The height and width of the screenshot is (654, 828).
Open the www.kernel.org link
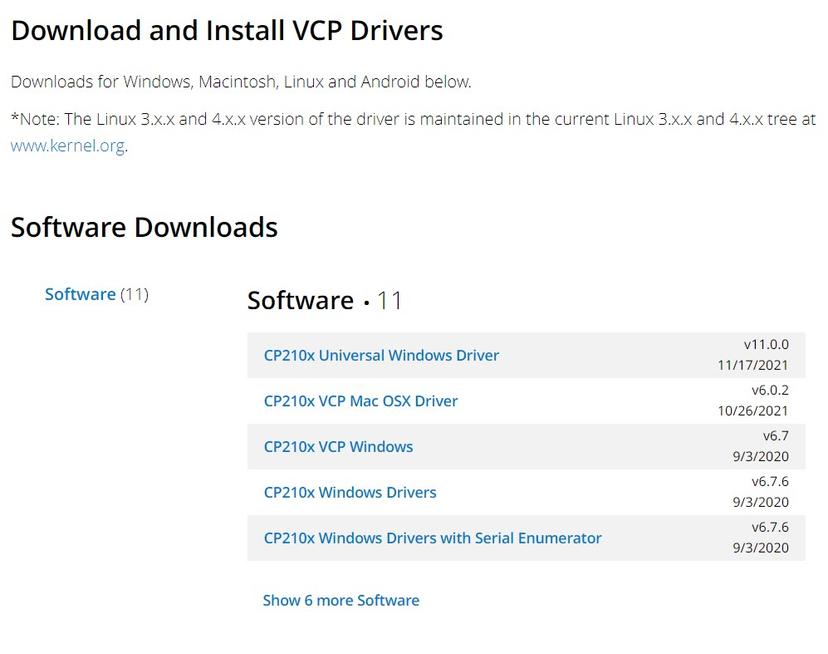click(x=67, y=146)
